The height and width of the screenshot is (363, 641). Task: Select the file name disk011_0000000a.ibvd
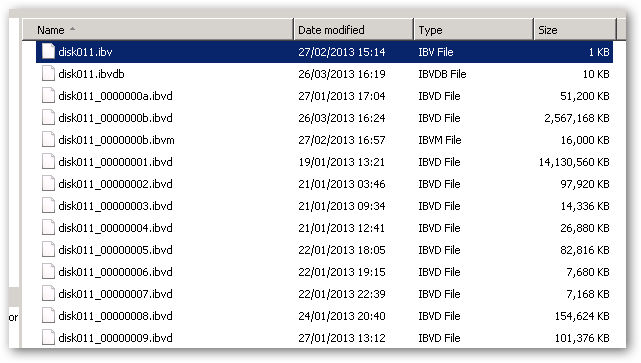coord(116,96)
